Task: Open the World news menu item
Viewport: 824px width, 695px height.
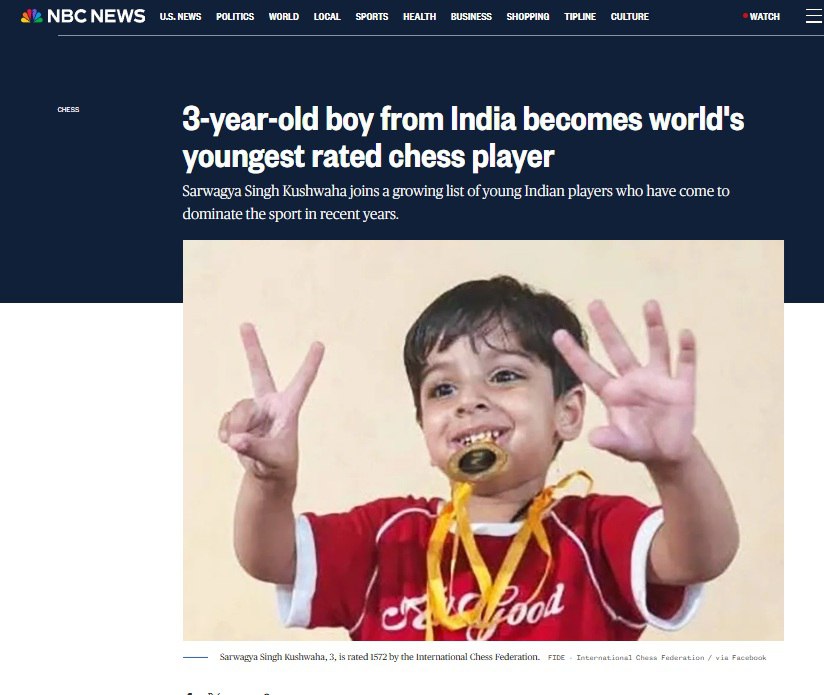Action: 284,17
